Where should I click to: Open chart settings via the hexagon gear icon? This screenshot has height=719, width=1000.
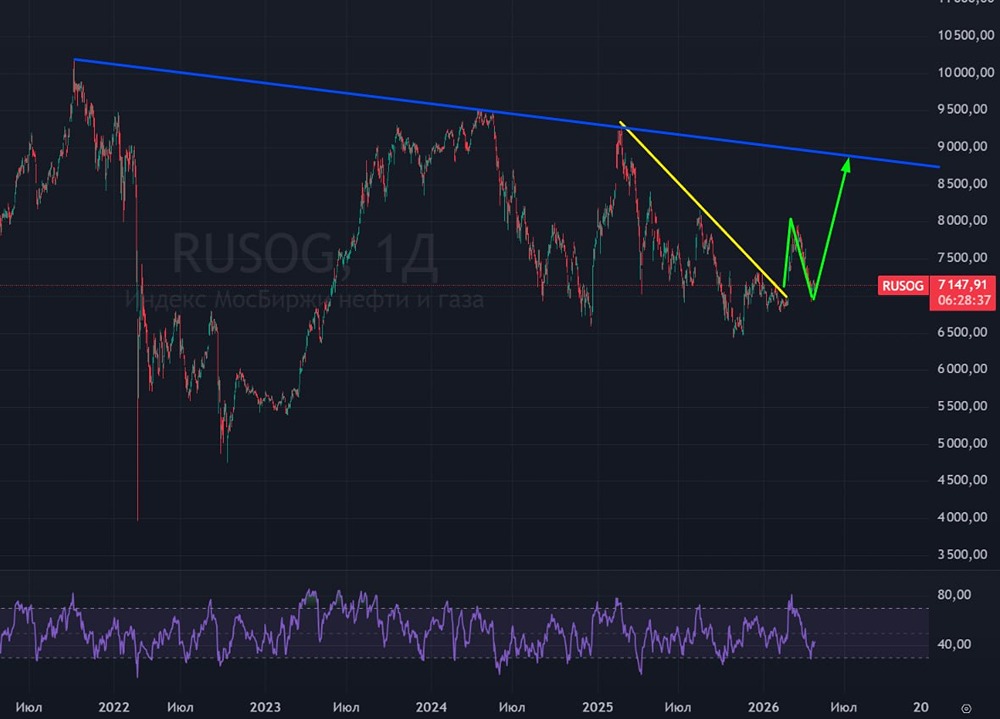(966, 708)
